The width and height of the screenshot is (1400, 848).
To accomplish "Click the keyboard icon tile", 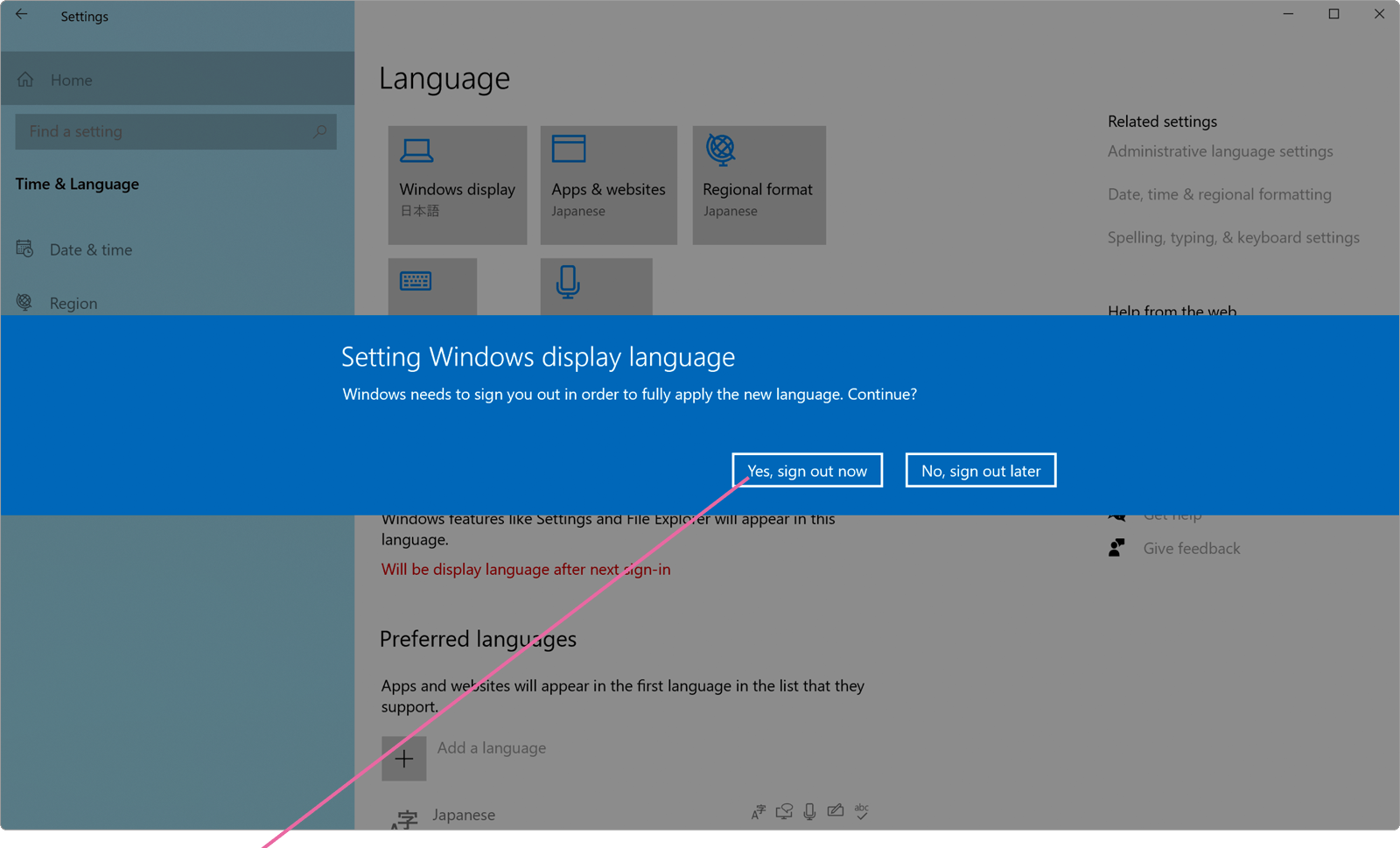I will tap(432, 286).
